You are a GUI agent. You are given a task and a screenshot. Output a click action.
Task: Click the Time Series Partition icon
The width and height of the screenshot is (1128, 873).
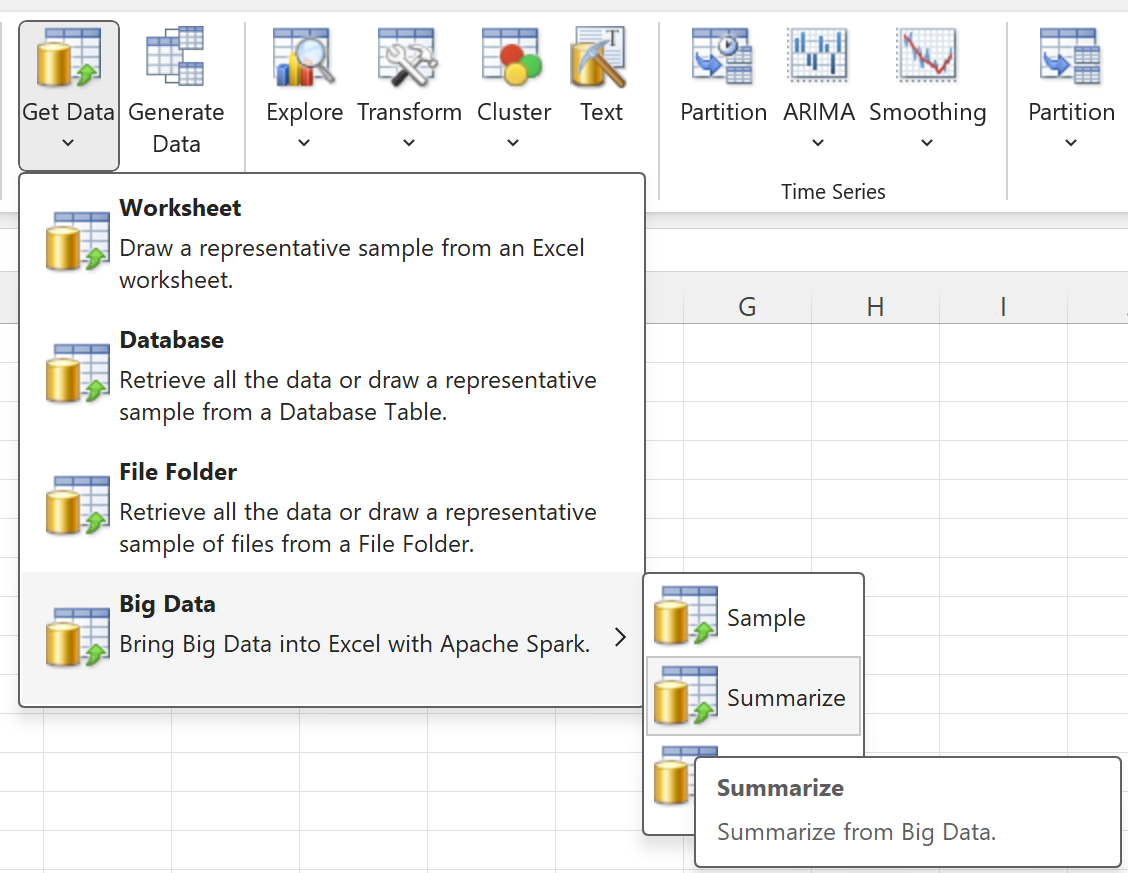tap(723, 58)
